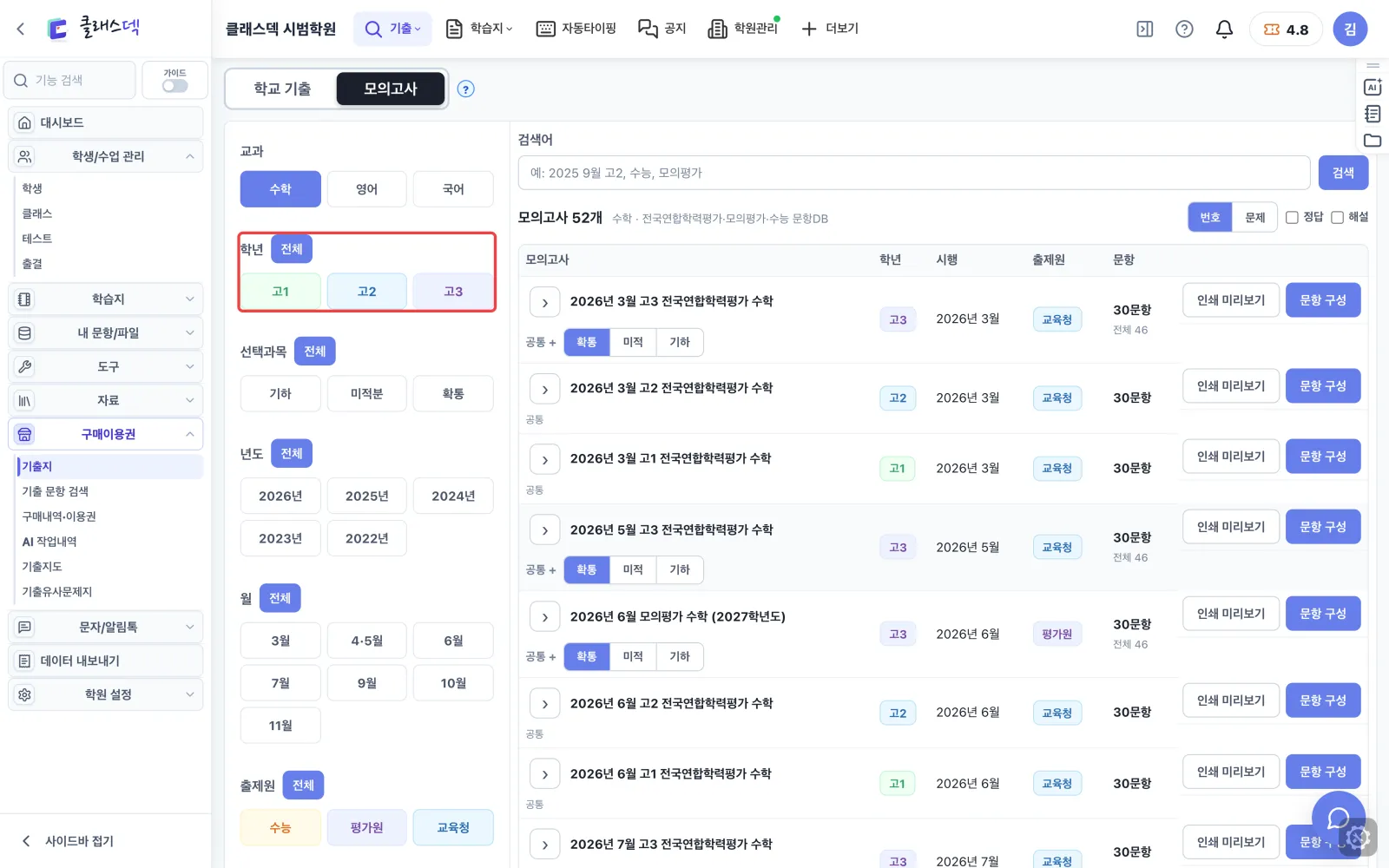Screen dimensions: 1389x868
Task: Open the 학습지 dropdown in top nav
Action: tap(479, 29)
